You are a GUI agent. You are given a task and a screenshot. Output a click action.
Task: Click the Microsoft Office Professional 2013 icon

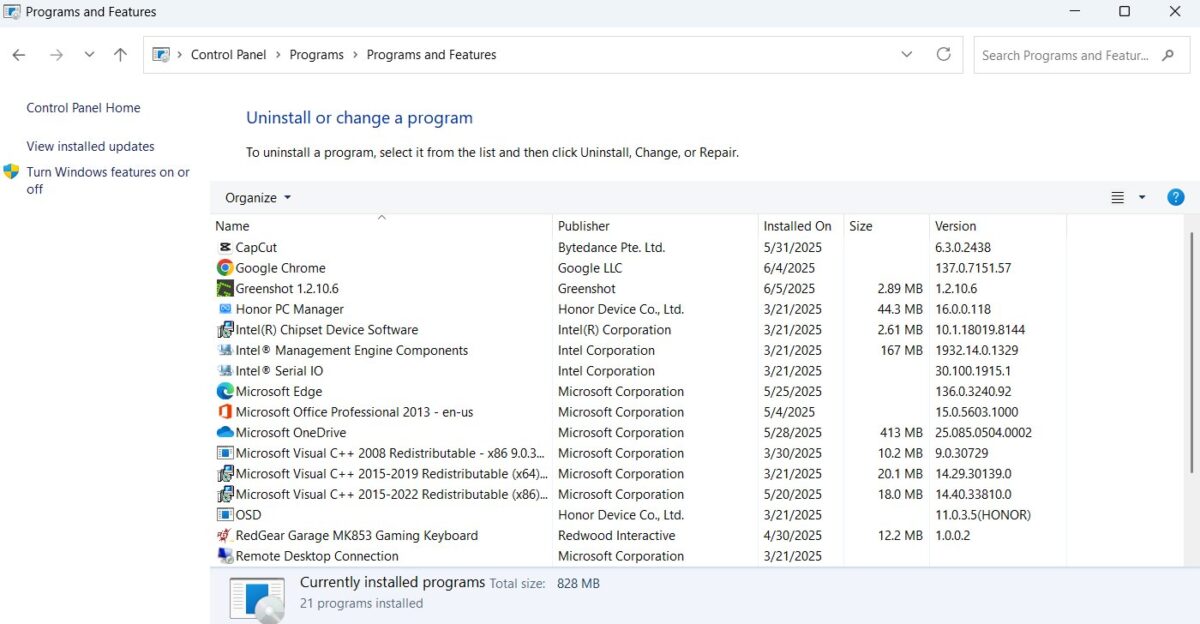pyautogui.click(x=225, y=412)
